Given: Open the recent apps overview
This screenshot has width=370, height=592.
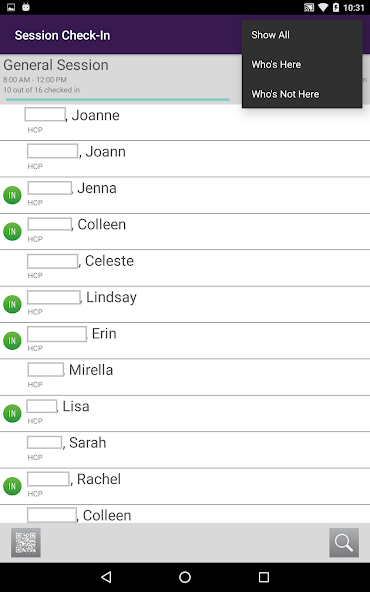Looking at the screenshot, I should pyautogui.click(x=264, y=577).
